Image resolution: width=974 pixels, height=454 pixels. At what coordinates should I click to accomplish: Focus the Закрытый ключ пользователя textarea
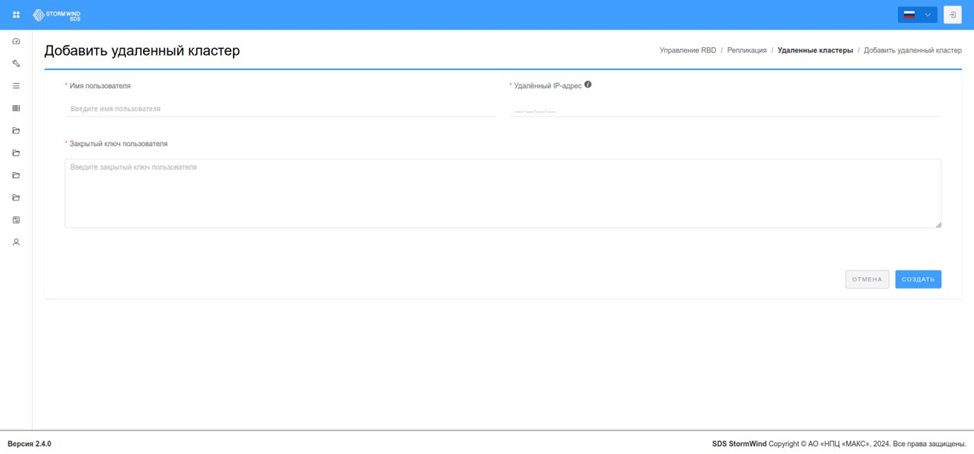(503, 193)
